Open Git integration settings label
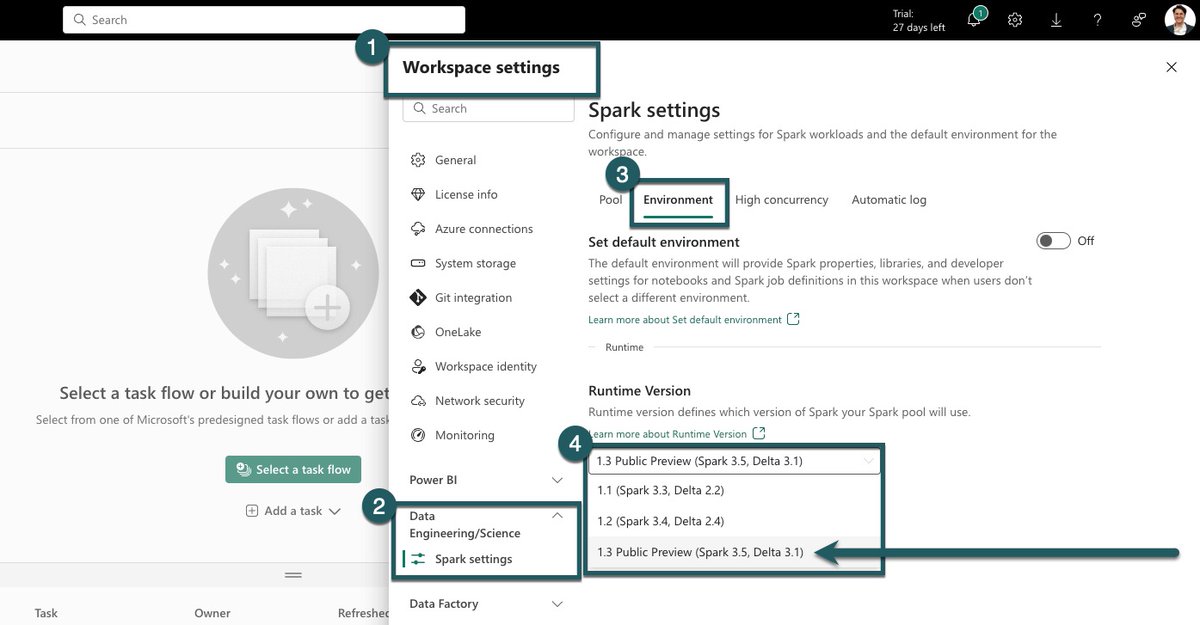The image size is (1200, 625). click(x=473, y=298)
